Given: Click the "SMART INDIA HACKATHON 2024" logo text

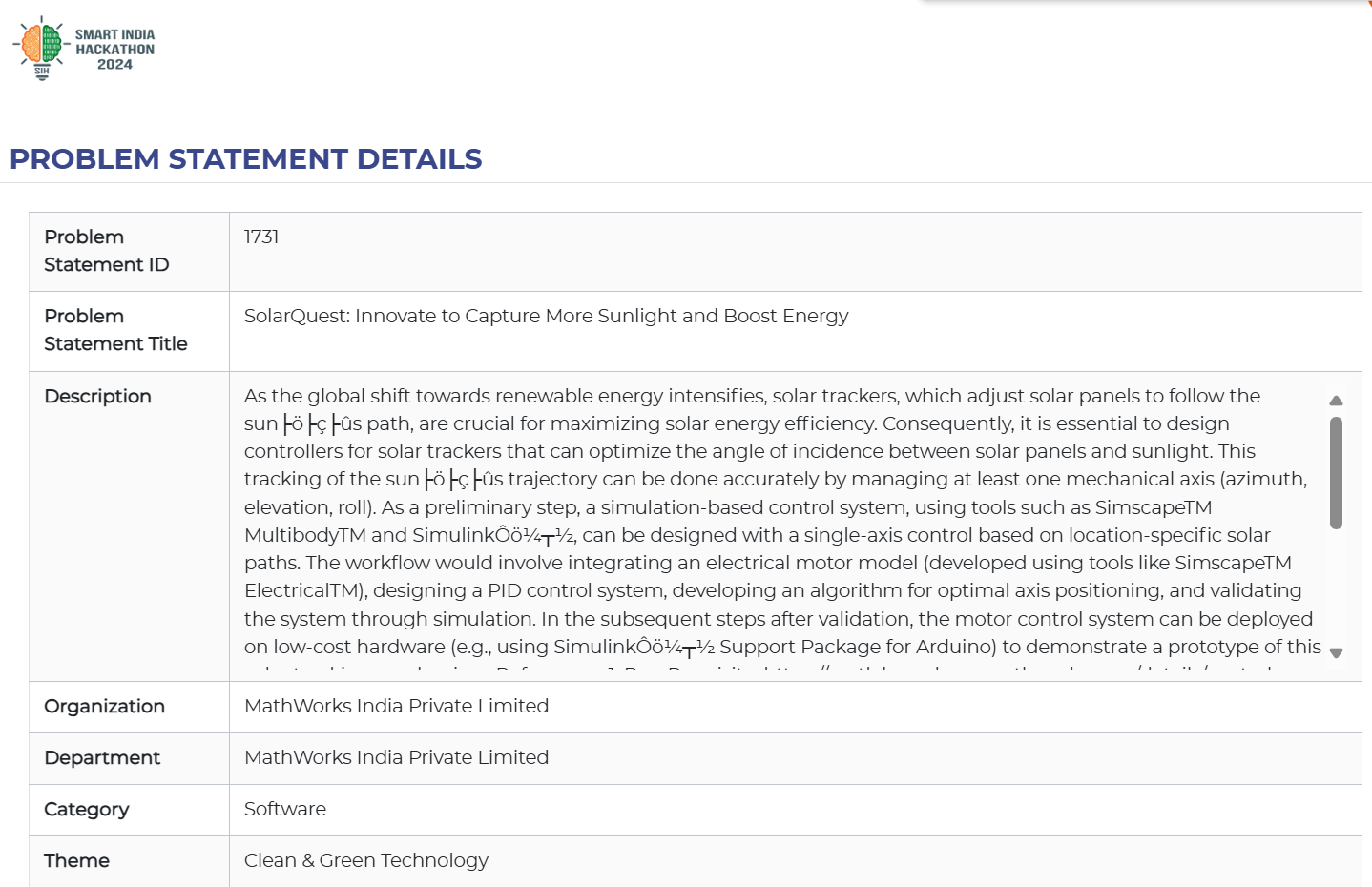Looking at the screenshot, I should click(x=114, y=50).
